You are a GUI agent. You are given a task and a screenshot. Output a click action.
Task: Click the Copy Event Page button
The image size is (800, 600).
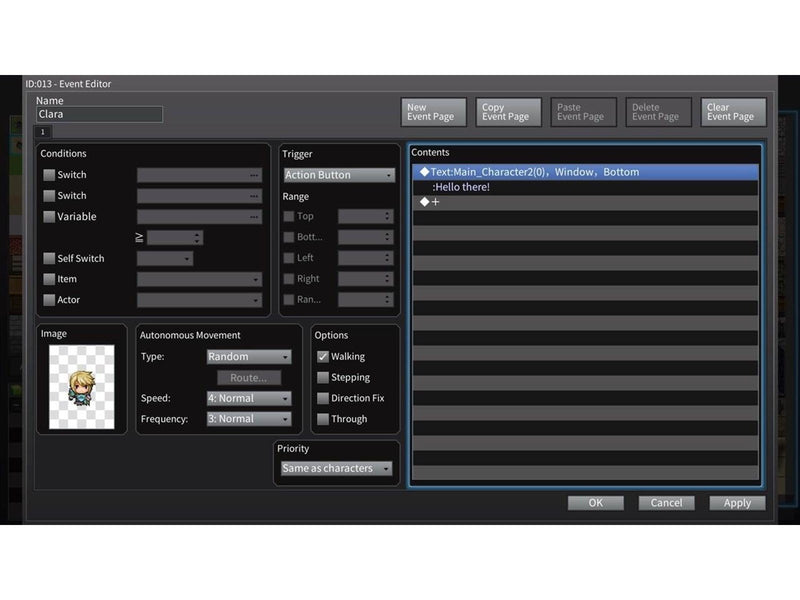(x=508, y=112)
